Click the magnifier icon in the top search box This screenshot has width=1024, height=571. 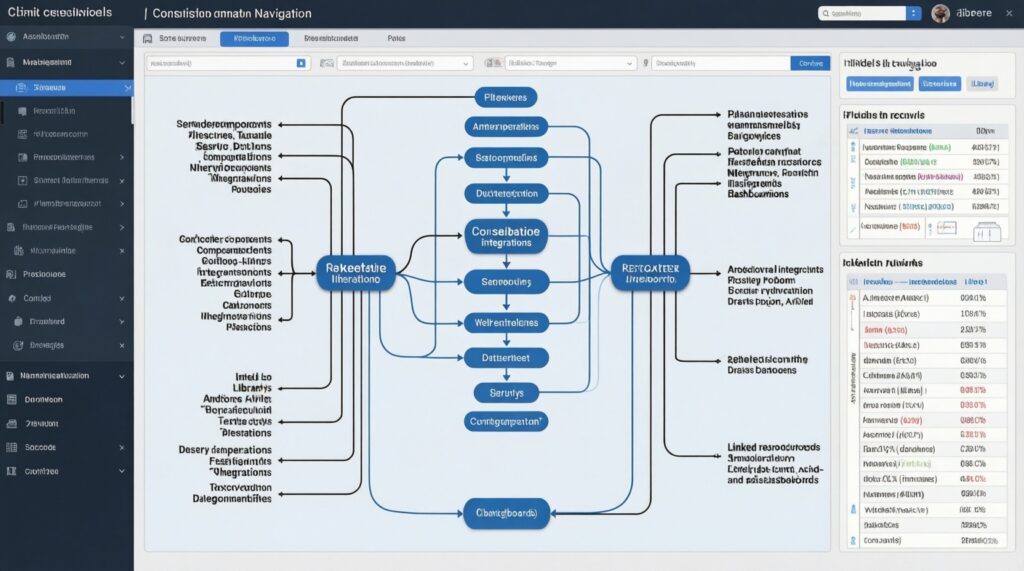[x=826, y=14]
